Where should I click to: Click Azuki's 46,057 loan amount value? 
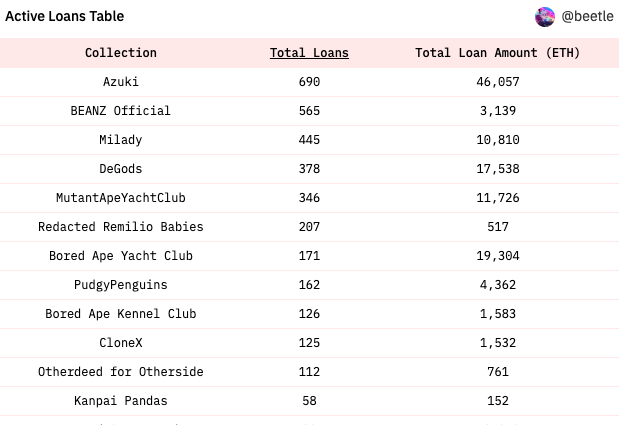coord(497,82)
